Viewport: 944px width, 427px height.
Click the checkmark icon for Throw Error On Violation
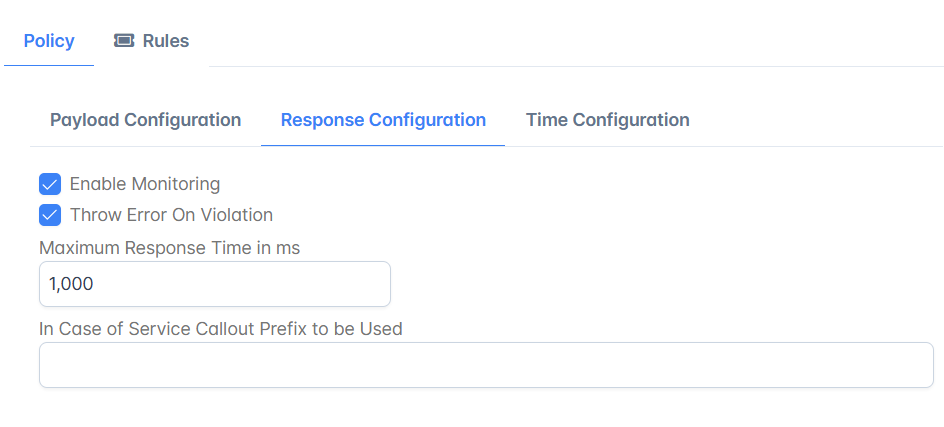tap(50, 215)
